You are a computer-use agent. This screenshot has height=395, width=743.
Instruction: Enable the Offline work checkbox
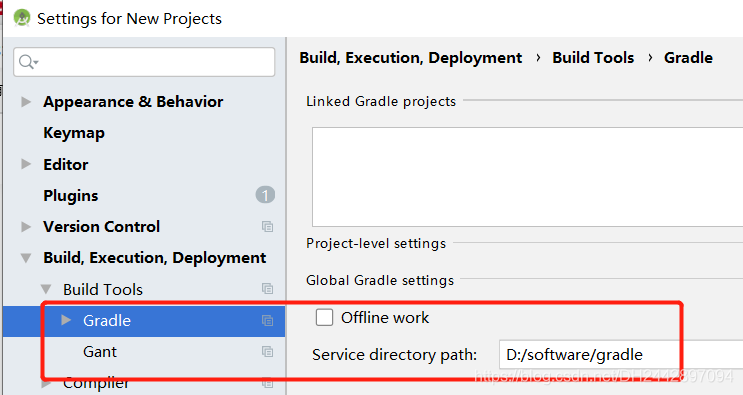[x=324, y=317]
